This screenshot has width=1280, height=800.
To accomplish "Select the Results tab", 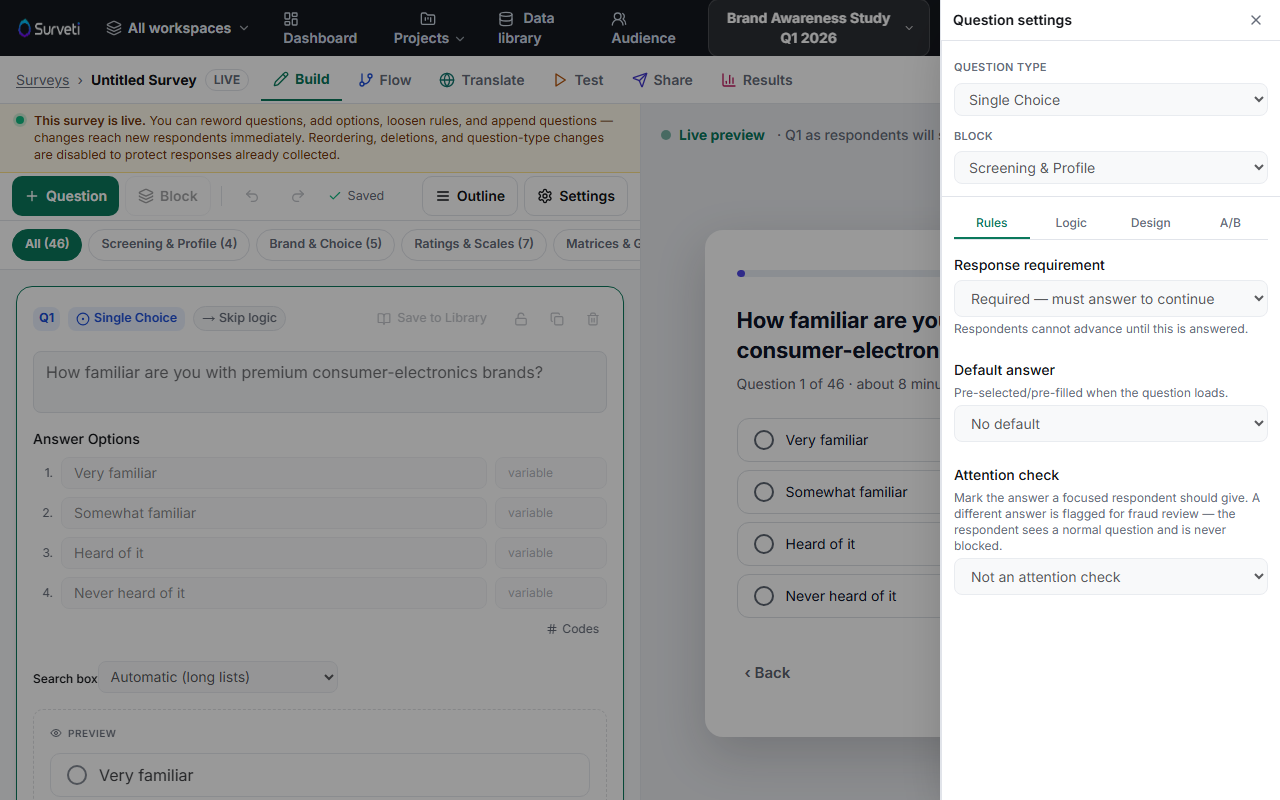I will click(756, 80).
